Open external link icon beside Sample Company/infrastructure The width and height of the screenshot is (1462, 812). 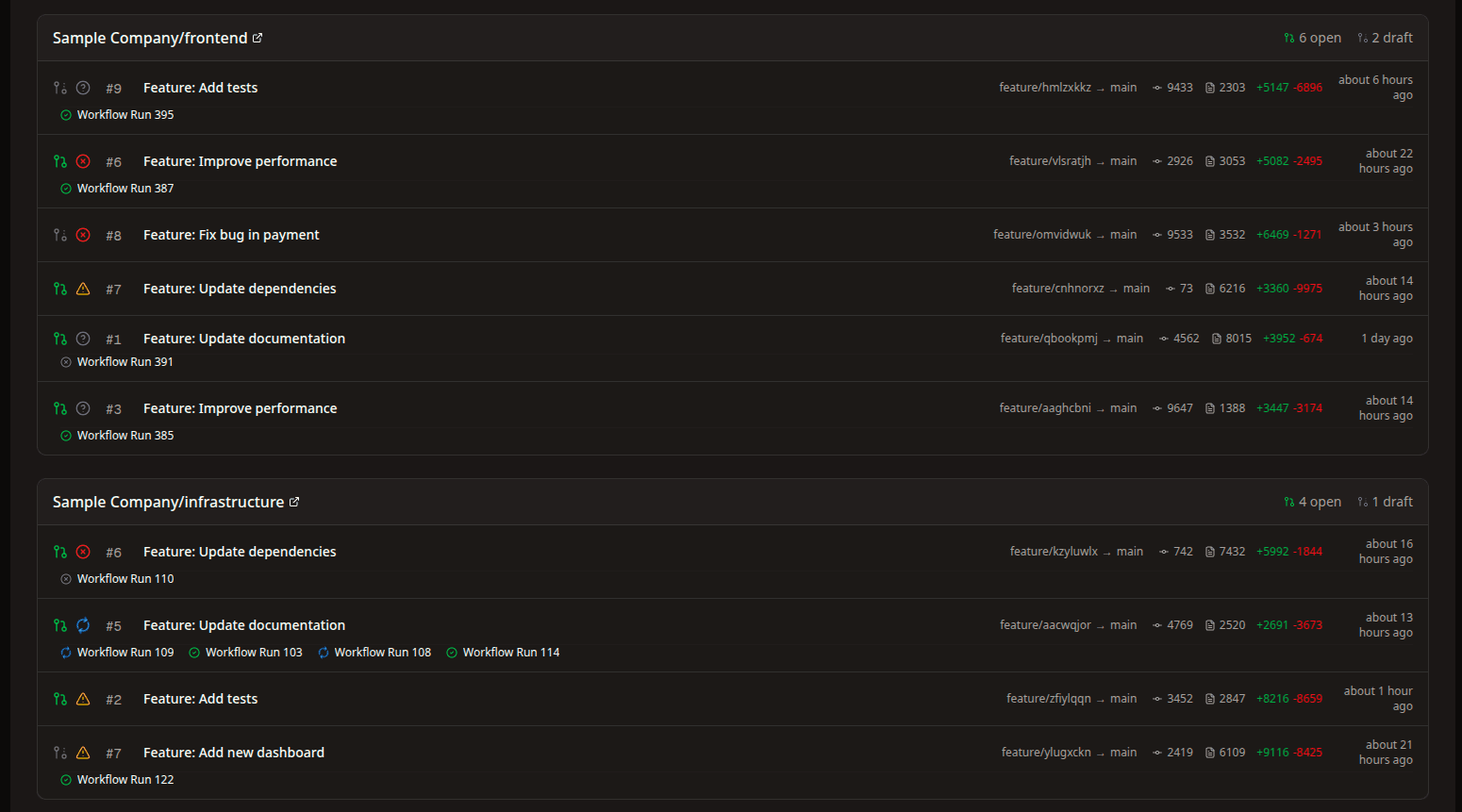pyautogui.click(x=294, y=502)
